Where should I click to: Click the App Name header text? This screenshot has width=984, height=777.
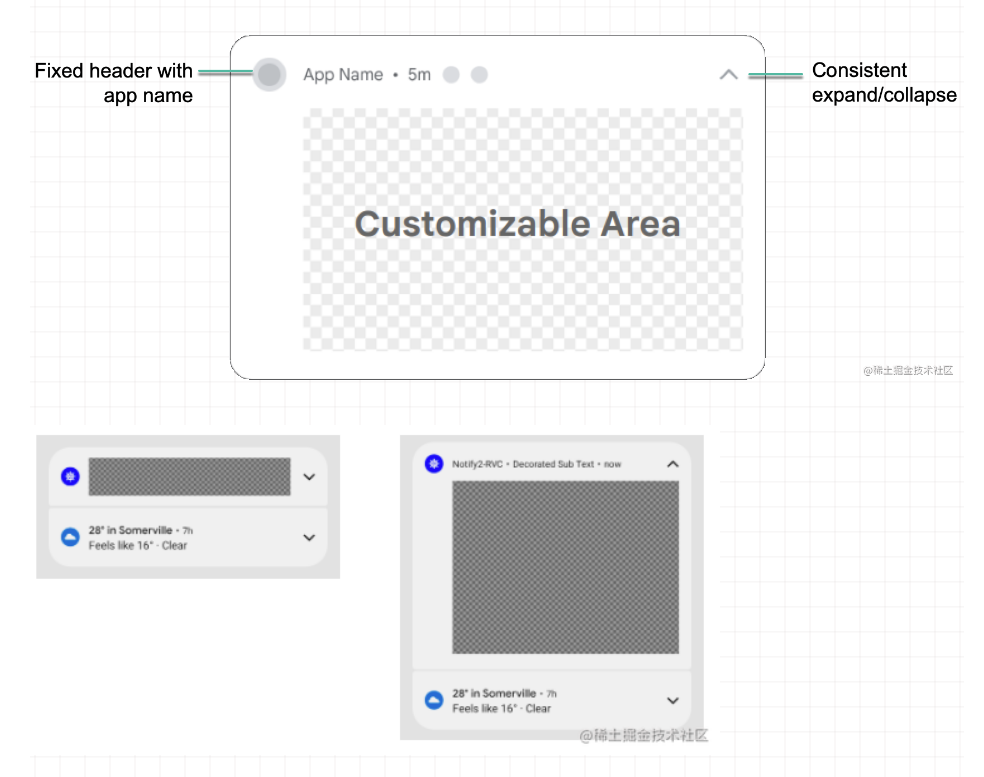tap(343, 75)
